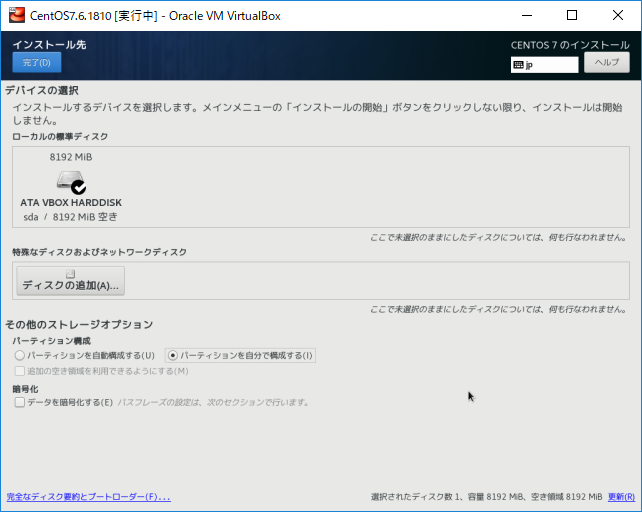642x512 pixels.
Task: Open the ヘルプ help button
Action: pyautogui.click(x=606, y=63)
